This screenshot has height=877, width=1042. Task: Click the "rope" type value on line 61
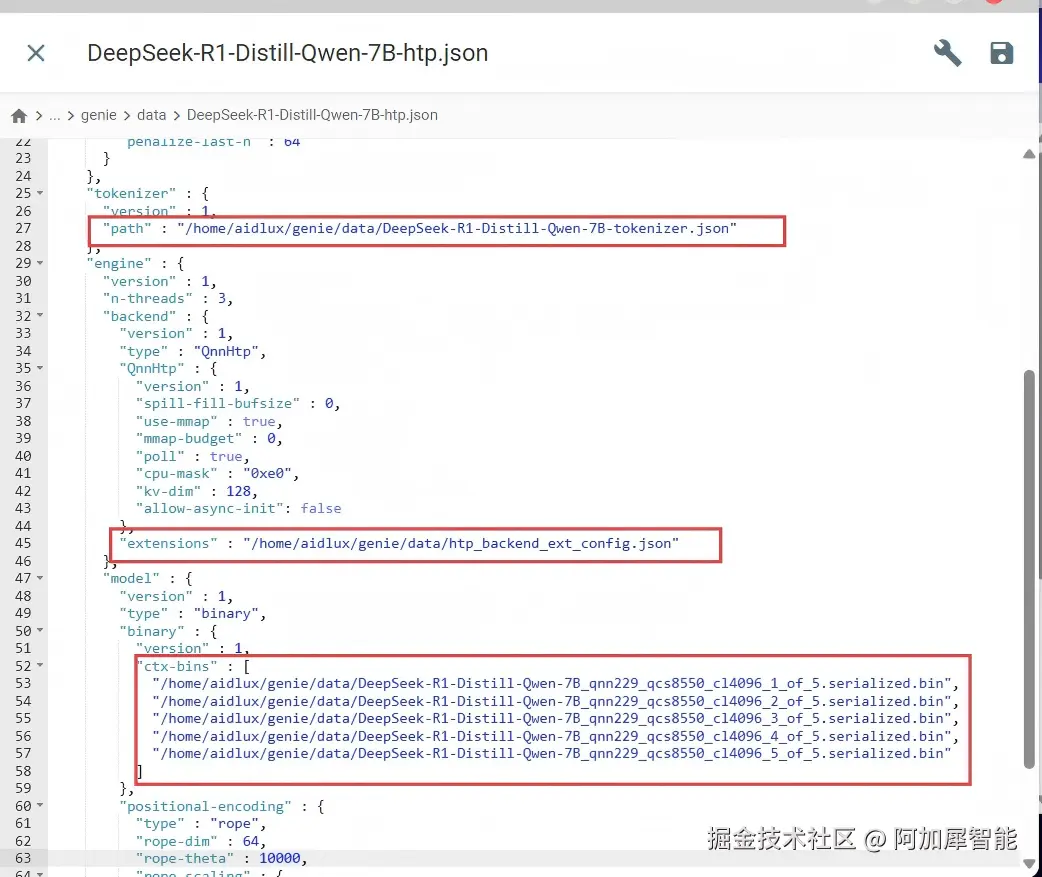pos(234,824)
